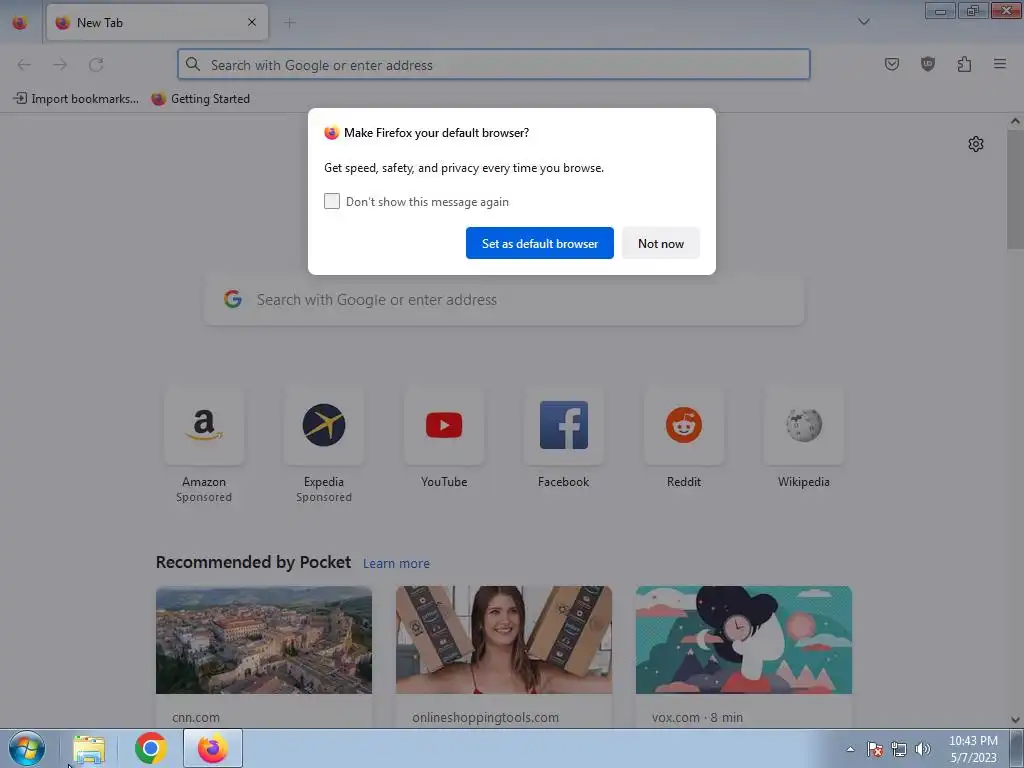Image resolution: width=1024 pixels, height=768 pixels.
Task: Open the vox.com story thumbnail
Action: coord(744,640)
